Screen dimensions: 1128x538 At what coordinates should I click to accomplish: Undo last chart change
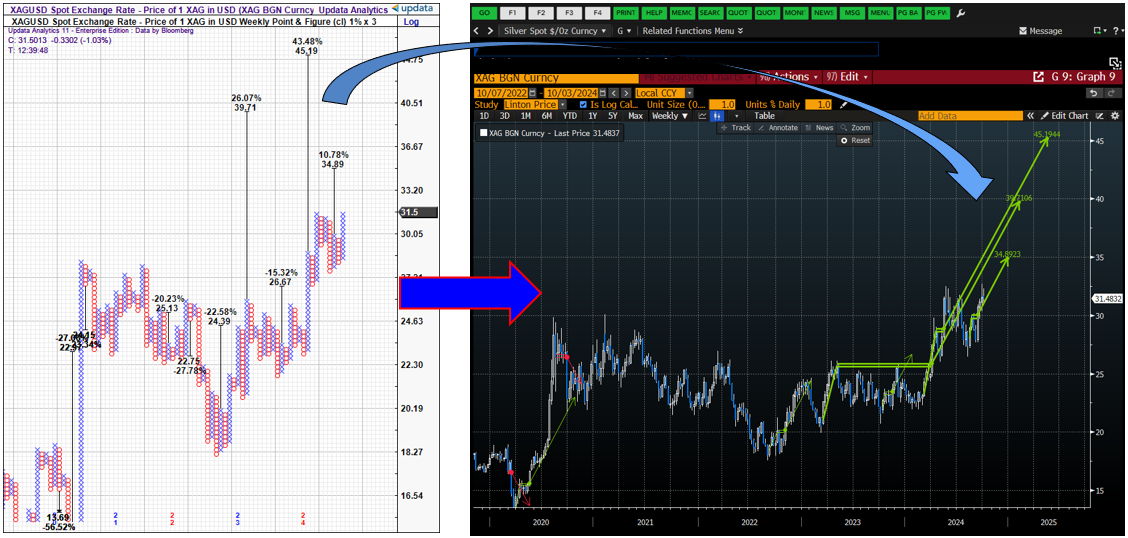point(1093,93)
